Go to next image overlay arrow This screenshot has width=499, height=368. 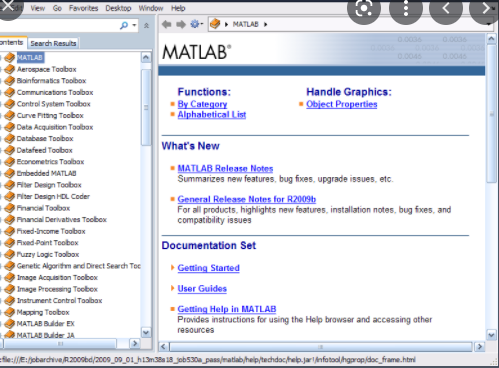point(485,8)
